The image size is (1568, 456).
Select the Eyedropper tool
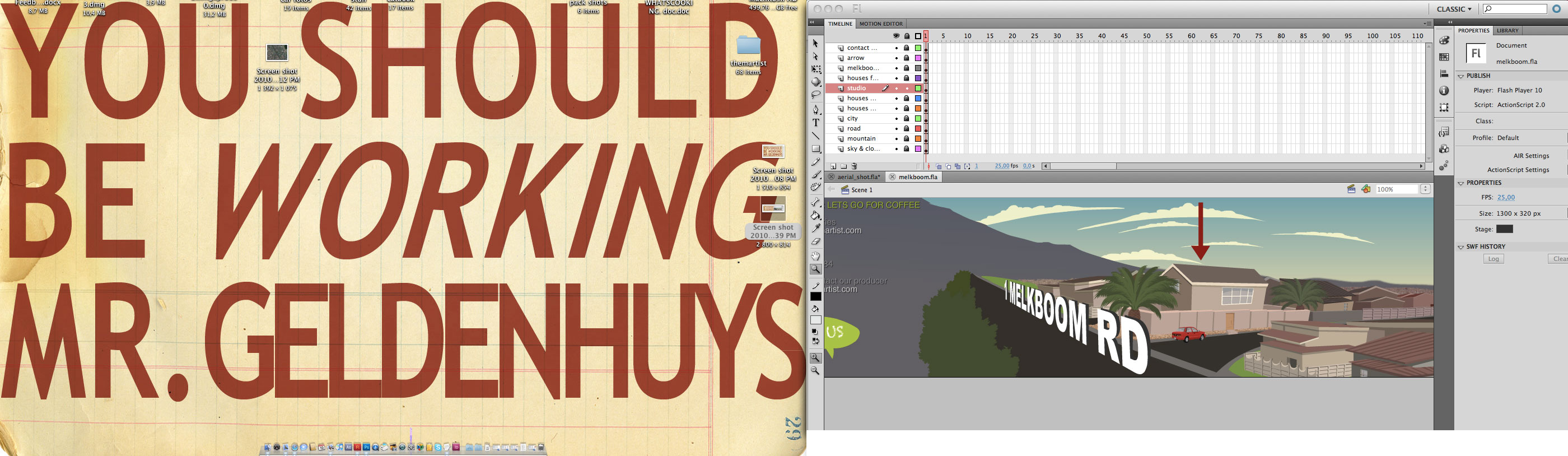(816, 227)
